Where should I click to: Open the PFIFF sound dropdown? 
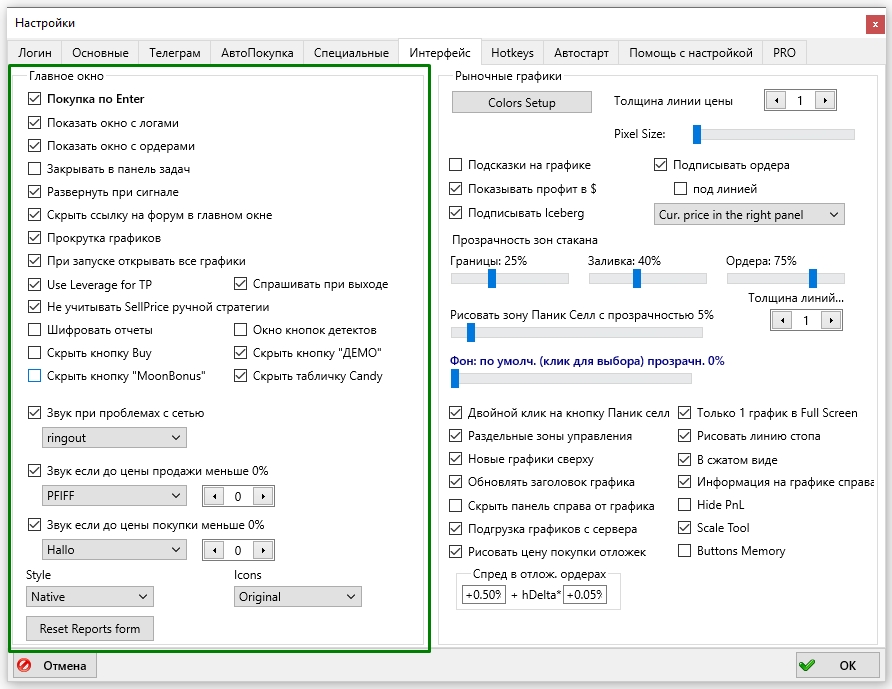(x=114, y=496)
